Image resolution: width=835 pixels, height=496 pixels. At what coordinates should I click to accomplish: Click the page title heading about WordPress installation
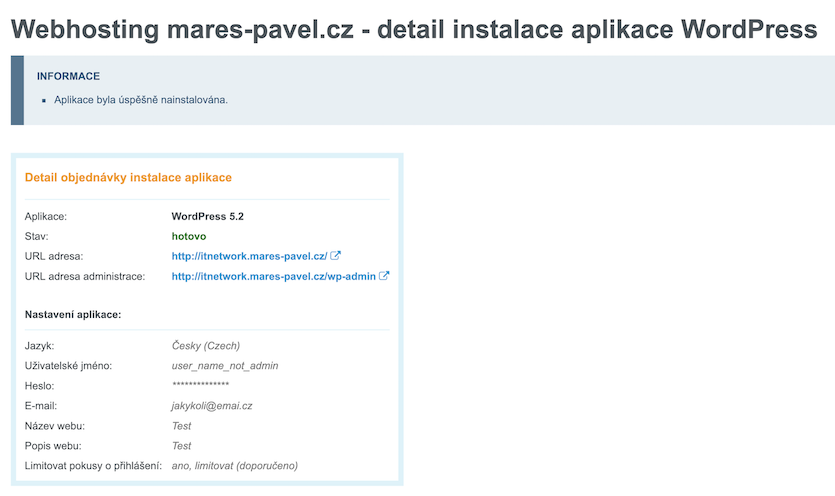tap(413, 29)
